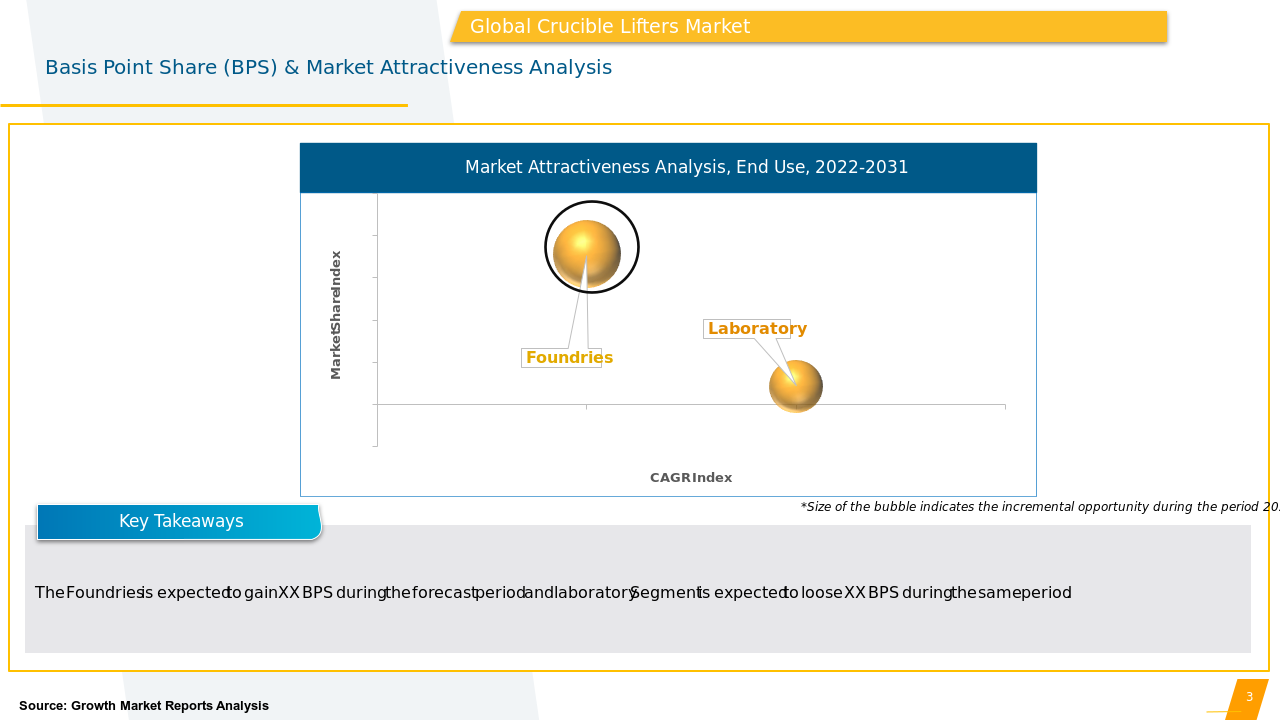
Task: Click the yellow underline below the heading
Action: pyautogui.click(x=204, y=105)
